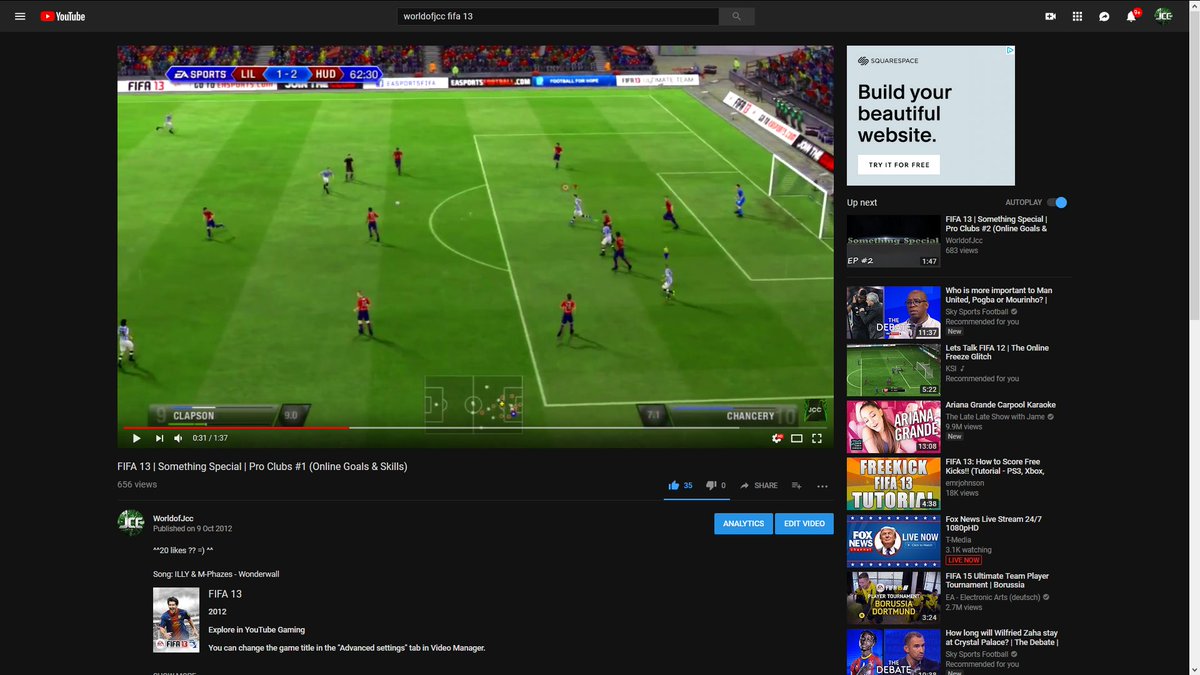
Task: Open Fox News Live Stream thumbnail
Action: pyautogui.click(x=893, y=541)
